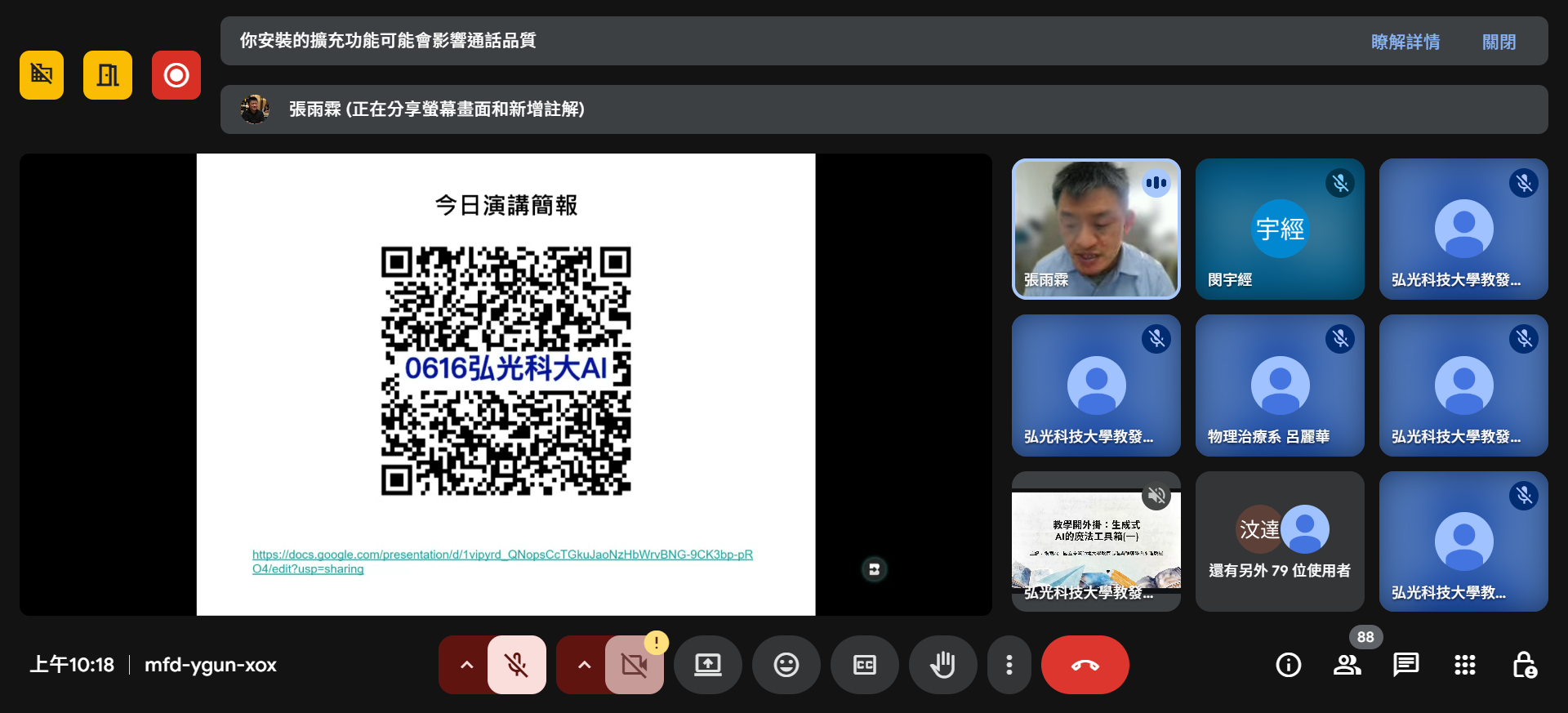Image resolution: width=1568 pixels, height=713 pixels.
Task: Open host controls lock icon
Action: pos(1524,665)
